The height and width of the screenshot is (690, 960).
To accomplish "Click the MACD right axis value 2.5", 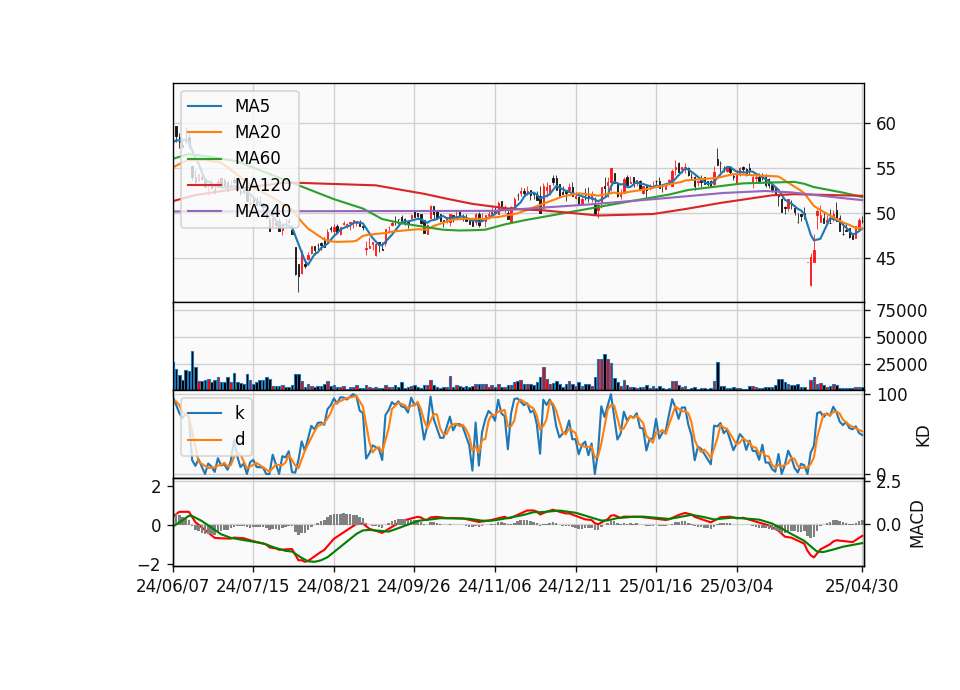I will [x=888, y=482].
